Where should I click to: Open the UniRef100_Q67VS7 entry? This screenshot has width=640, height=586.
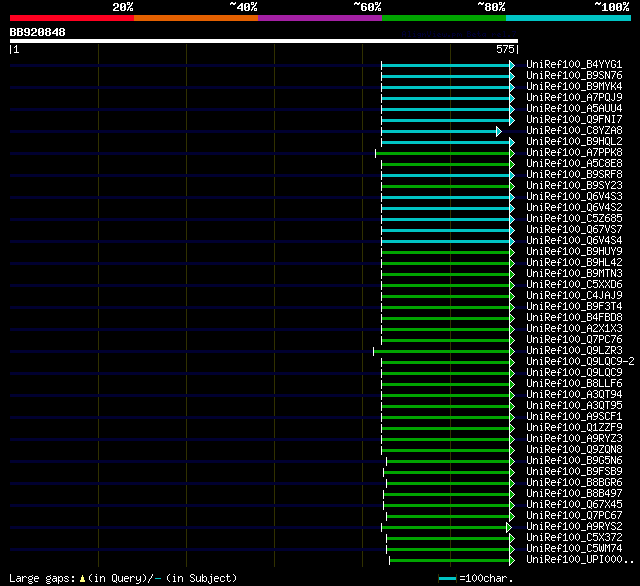[x=574, y=230]
